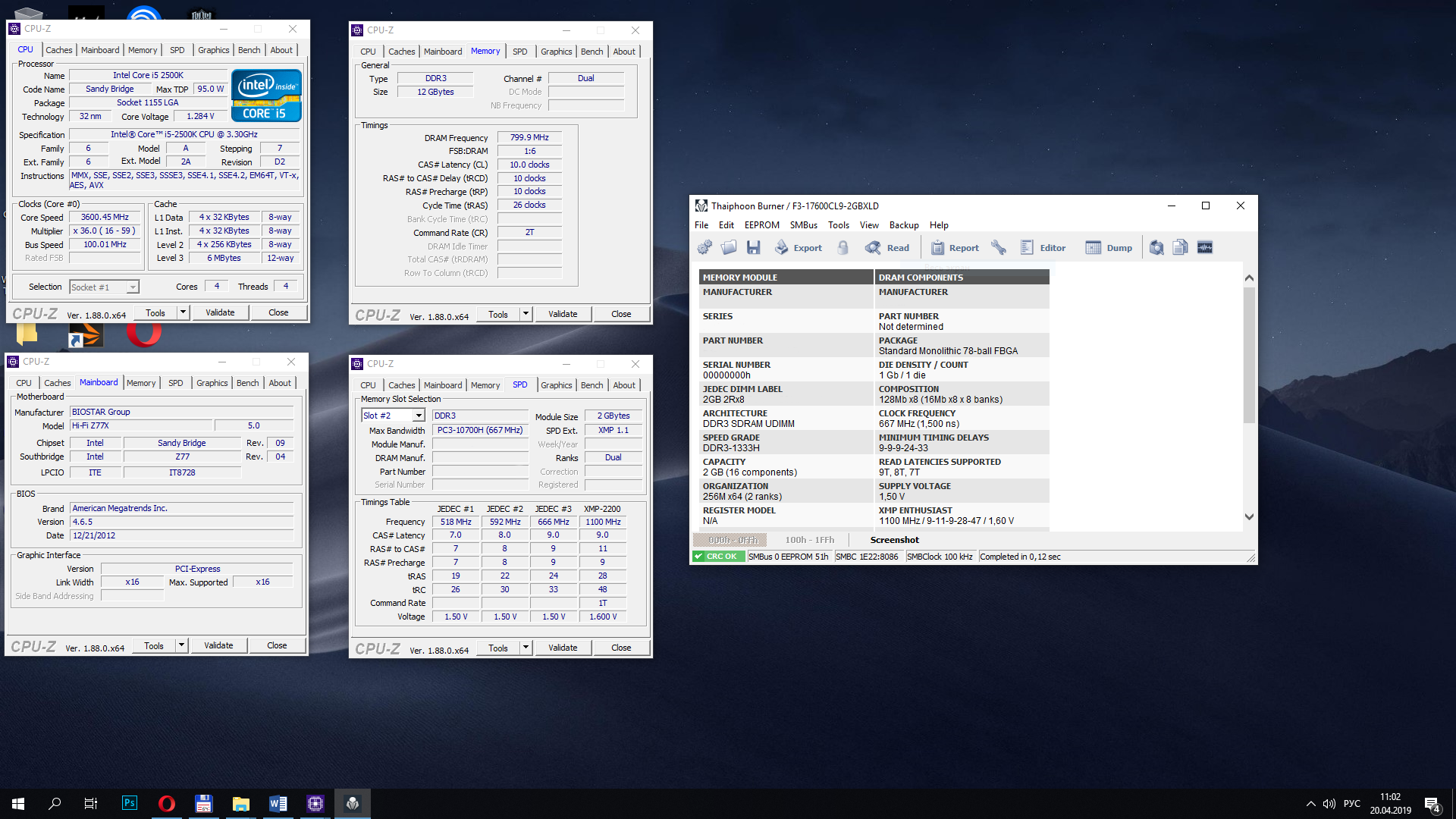Expand Tools dropdown arrow in Motherboard CPU-Z window

click(x=181, y=645)
